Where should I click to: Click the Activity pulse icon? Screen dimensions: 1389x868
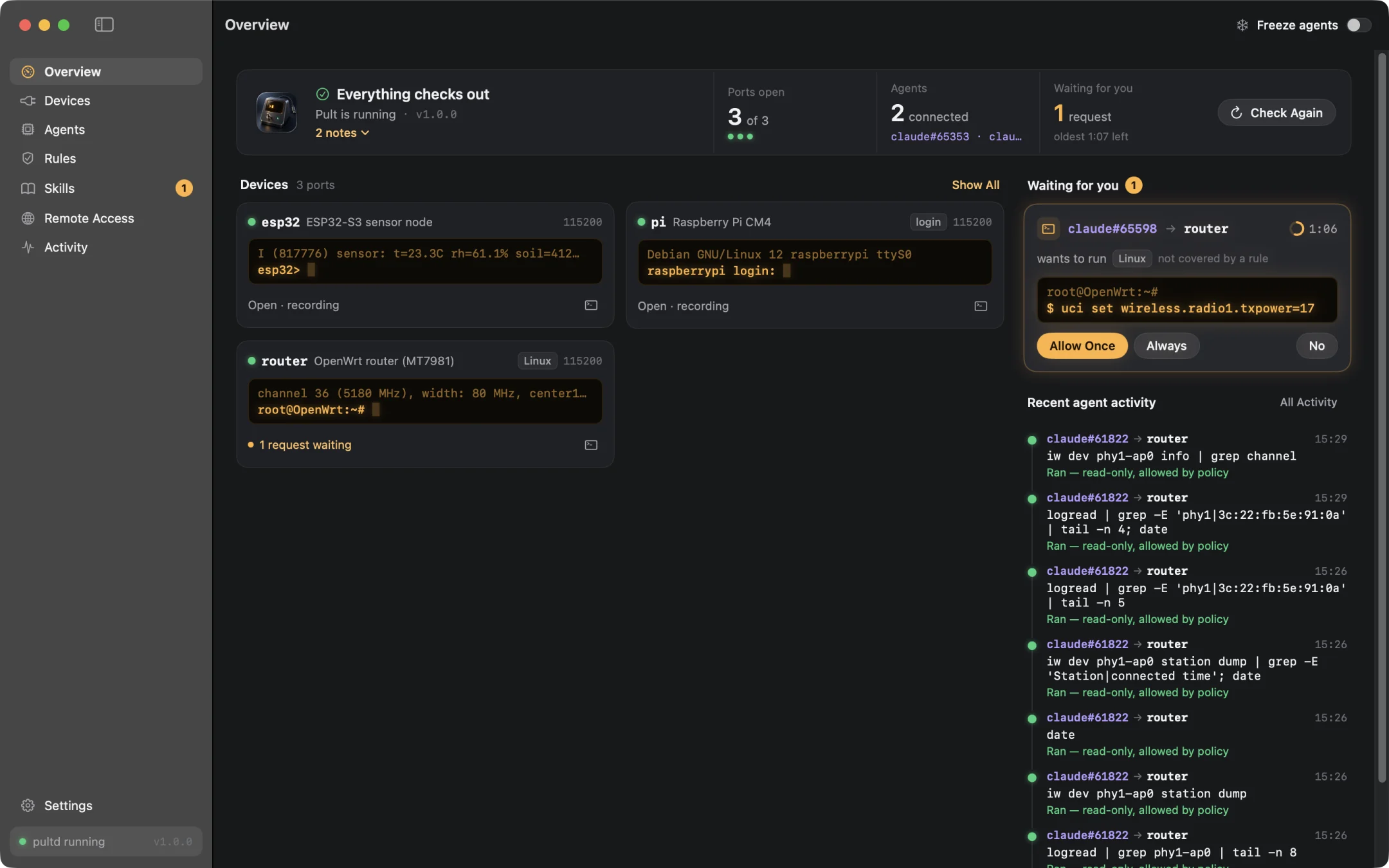pyautogui.click(x=28, y=247)
